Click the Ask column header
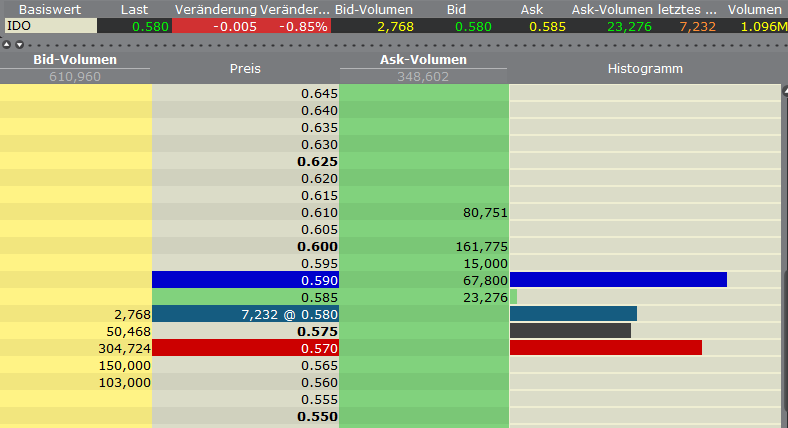Screen dimensions: 788x428 coord(532,10)
